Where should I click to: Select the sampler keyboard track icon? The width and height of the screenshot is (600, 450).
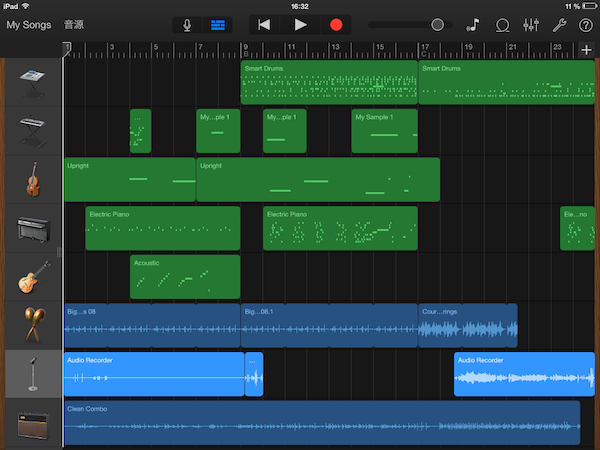pyautogui.click(x=33, y=131)
